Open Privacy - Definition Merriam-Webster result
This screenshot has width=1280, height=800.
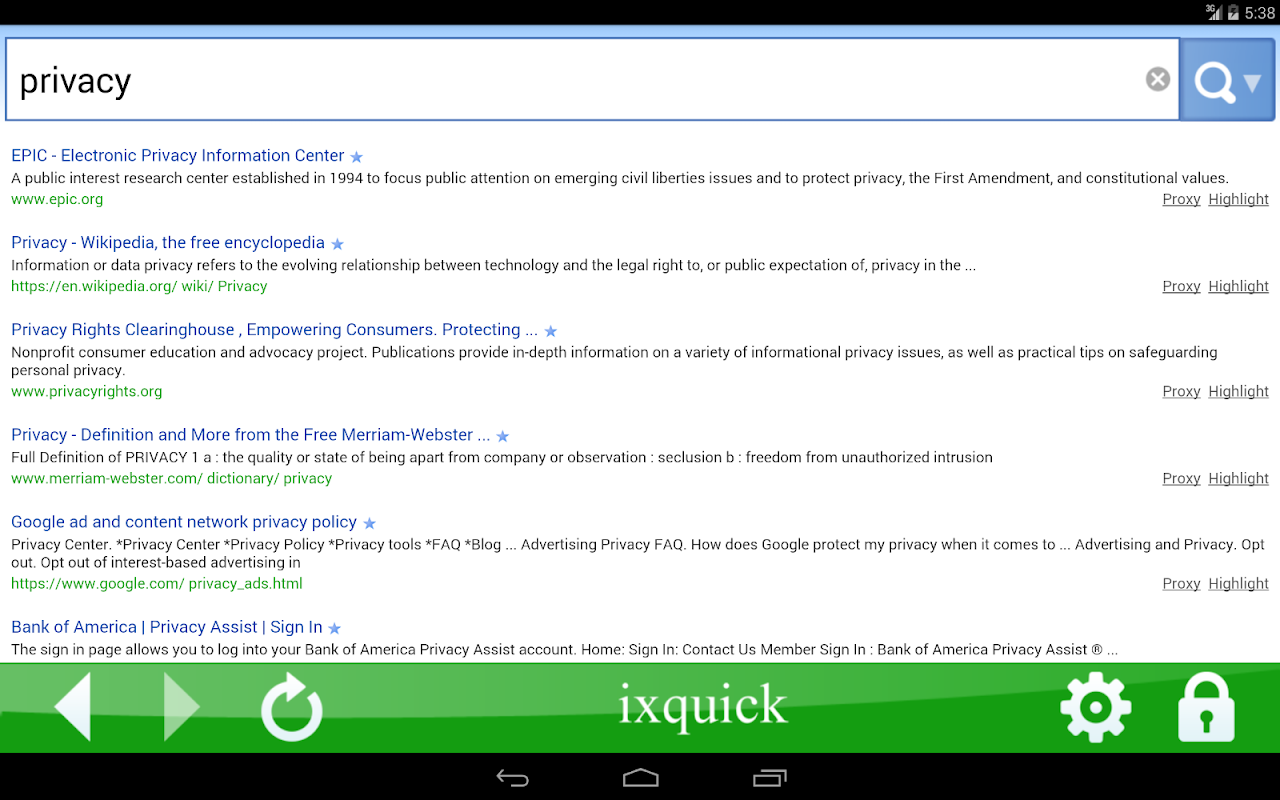tap(250, 434)
